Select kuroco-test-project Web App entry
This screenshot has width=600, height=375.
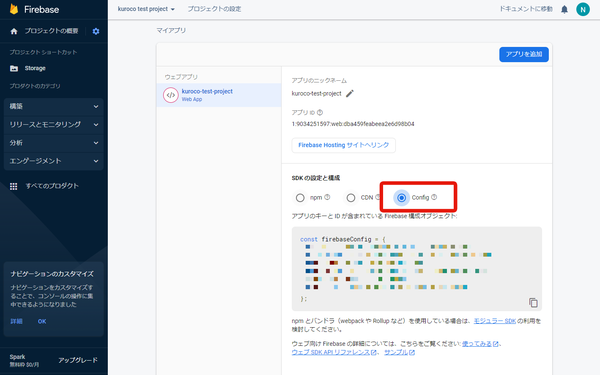[x=219, y=95]
